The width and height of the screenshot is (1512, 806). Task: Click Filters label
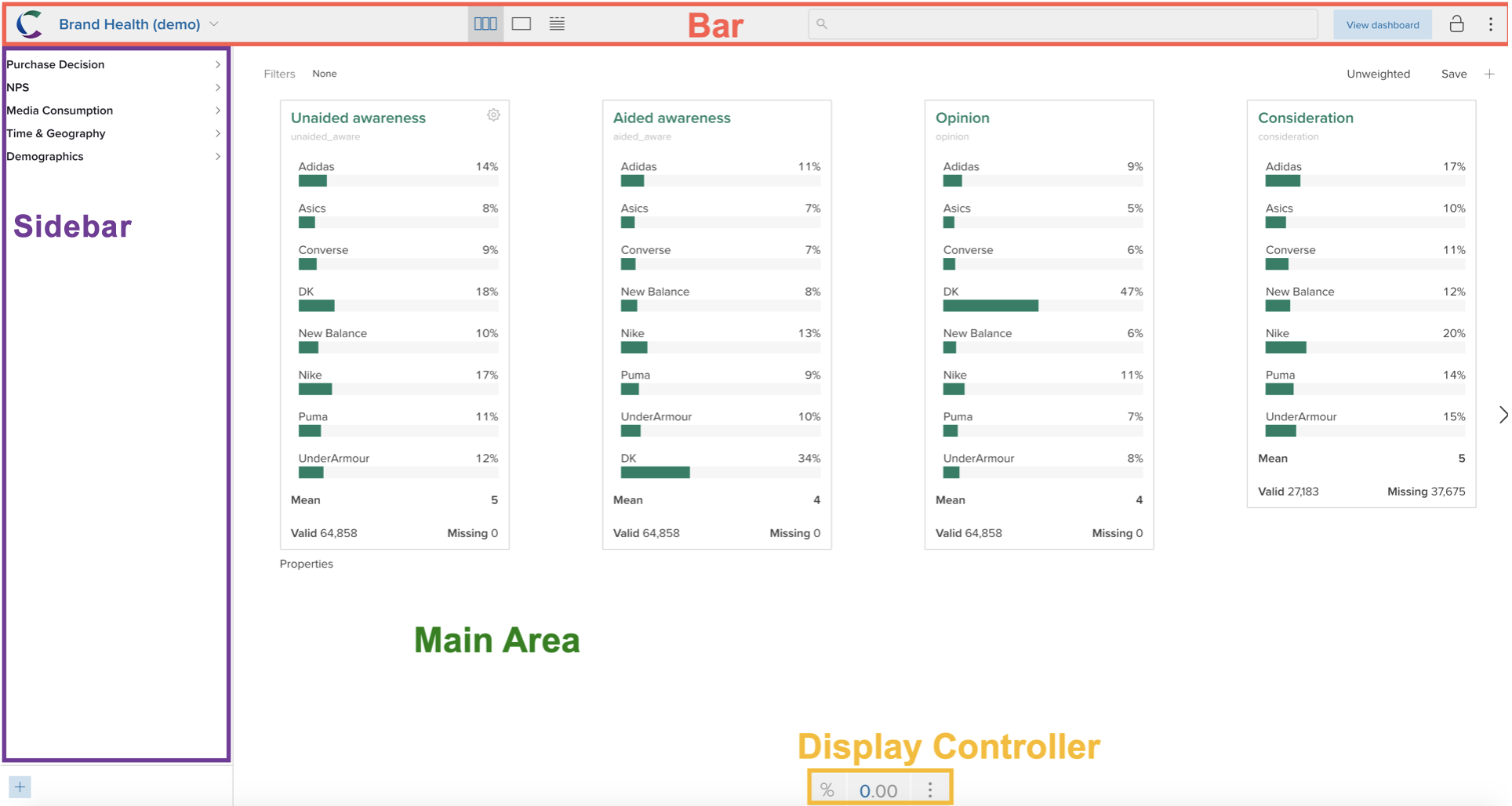click(x=279, y=74)
